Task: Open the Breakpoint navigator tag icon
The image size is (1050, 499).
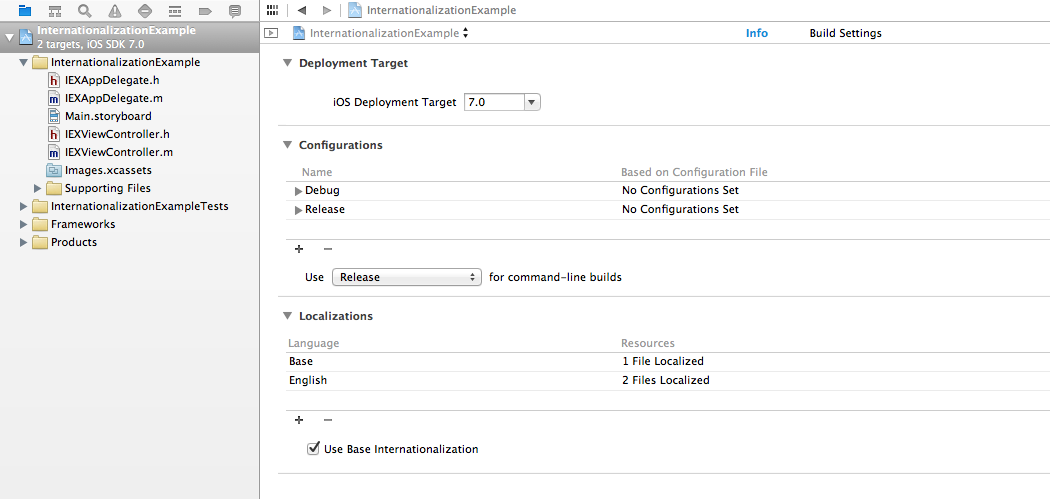Action: (x=205, y=11)
